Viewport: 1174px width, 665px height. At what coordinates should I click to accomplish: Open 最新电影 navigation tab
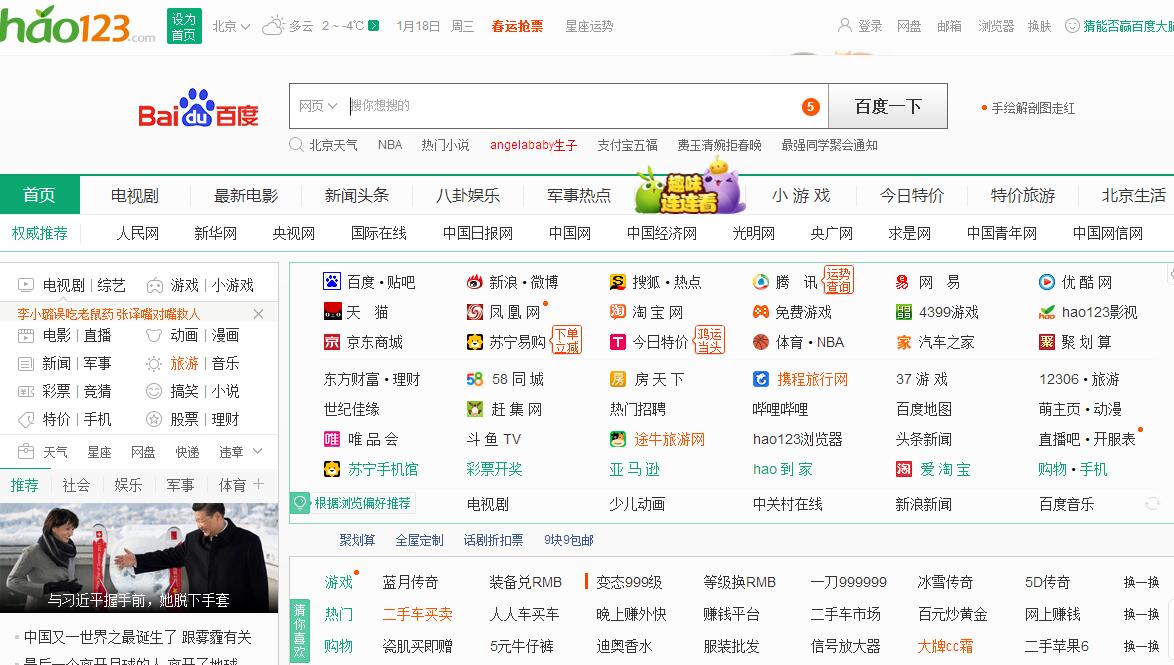(246, 195)
